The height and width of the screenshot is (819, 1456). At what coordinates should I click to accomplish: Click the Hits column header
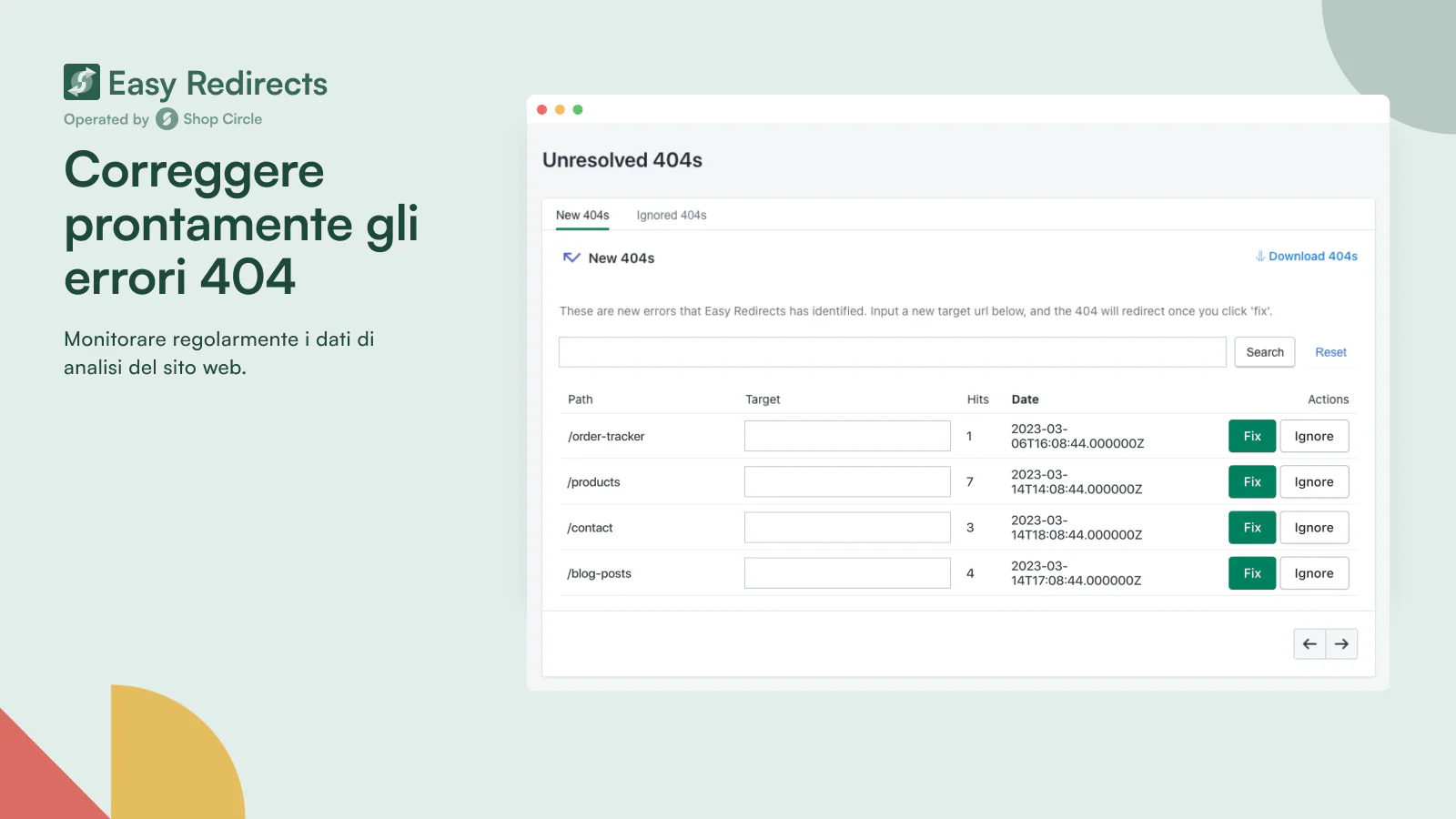click(x=977, y=399)
